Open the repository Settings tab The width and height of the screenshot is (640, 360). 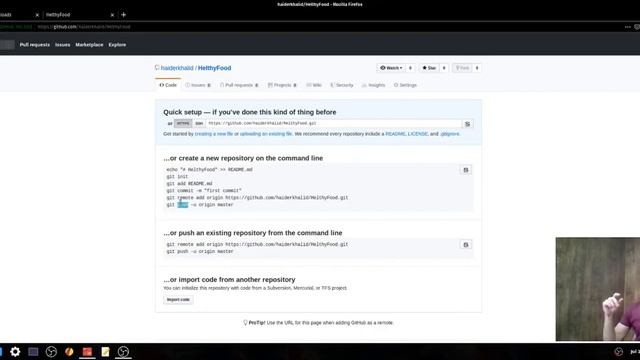pos(405,85)
